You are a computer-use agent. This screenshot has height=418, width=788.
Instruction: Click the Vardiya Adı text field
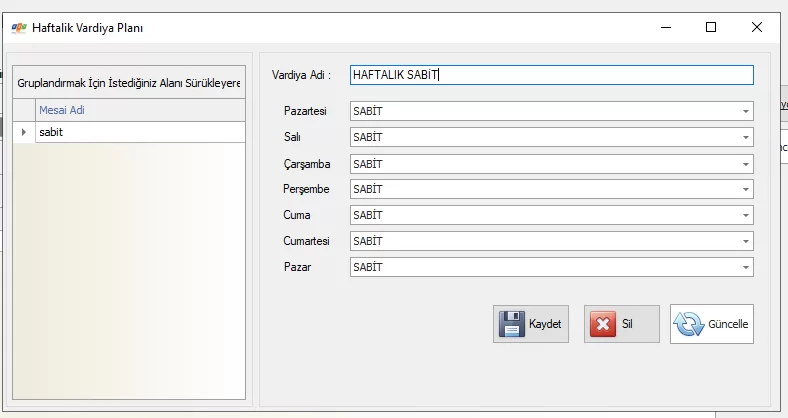click(x=550, y=75)
